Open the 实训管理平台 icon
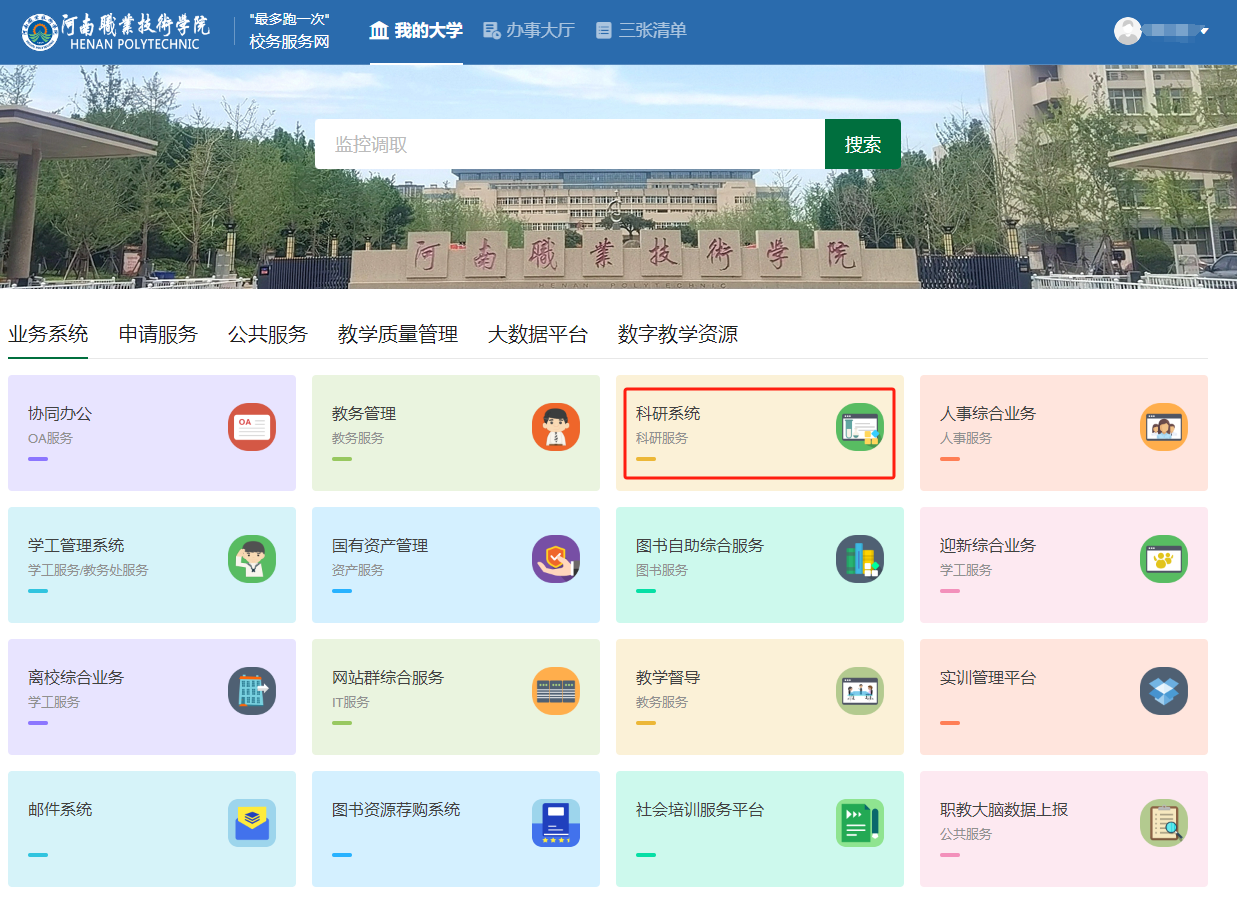 pos(1164,691)
